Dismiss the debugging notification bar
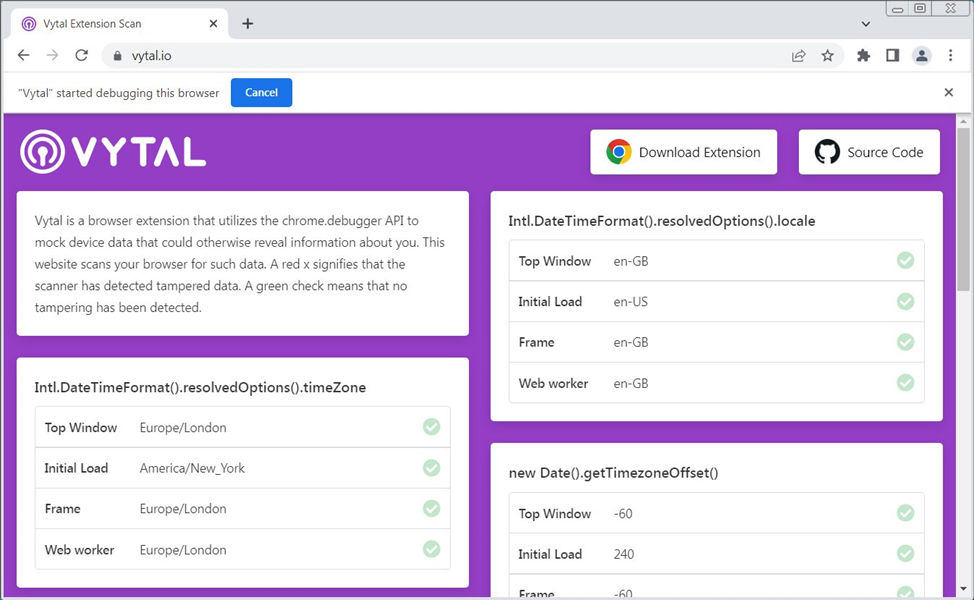 (949, 93)
